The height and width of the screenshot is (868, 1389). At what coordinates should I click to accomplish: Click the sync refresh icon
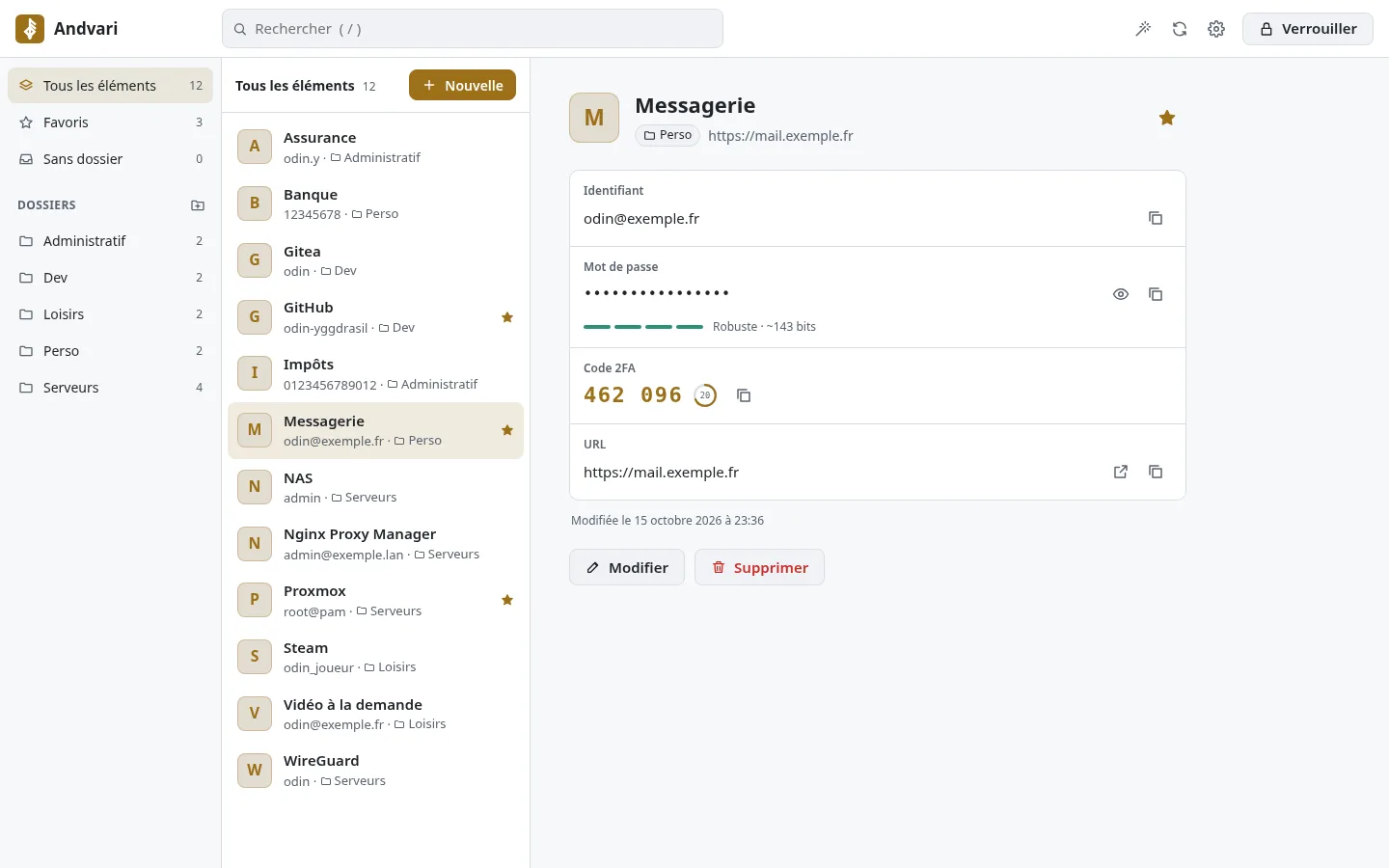click(x=1180, y=29)
